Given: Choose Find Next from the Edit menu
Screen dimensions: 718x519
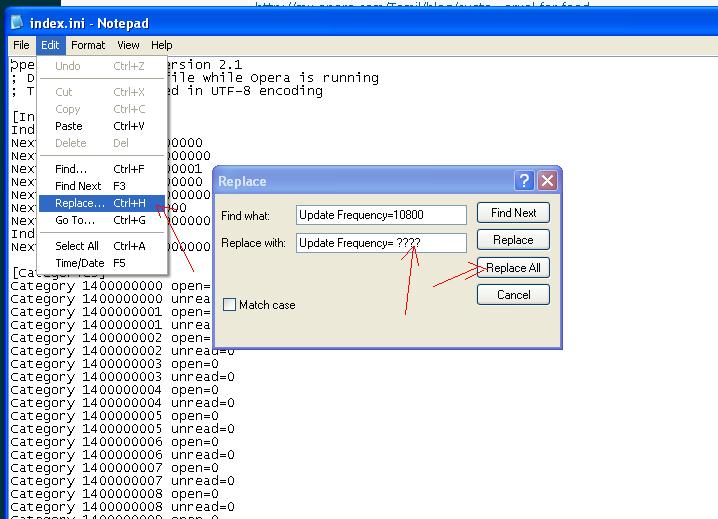Looking at the screenshot, I should click(x=101, y=186).
